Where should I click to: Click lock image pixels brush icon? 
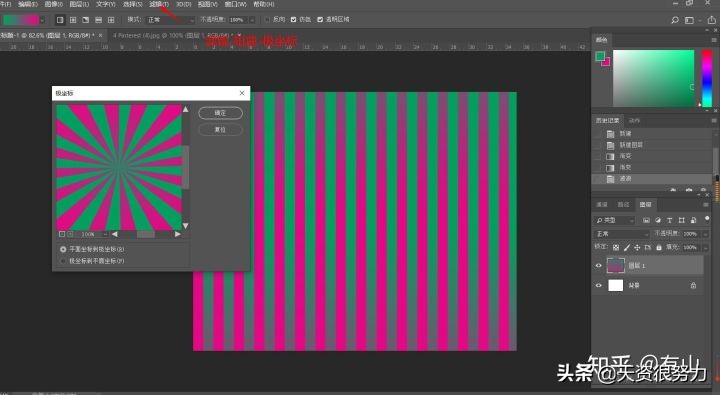627,247
